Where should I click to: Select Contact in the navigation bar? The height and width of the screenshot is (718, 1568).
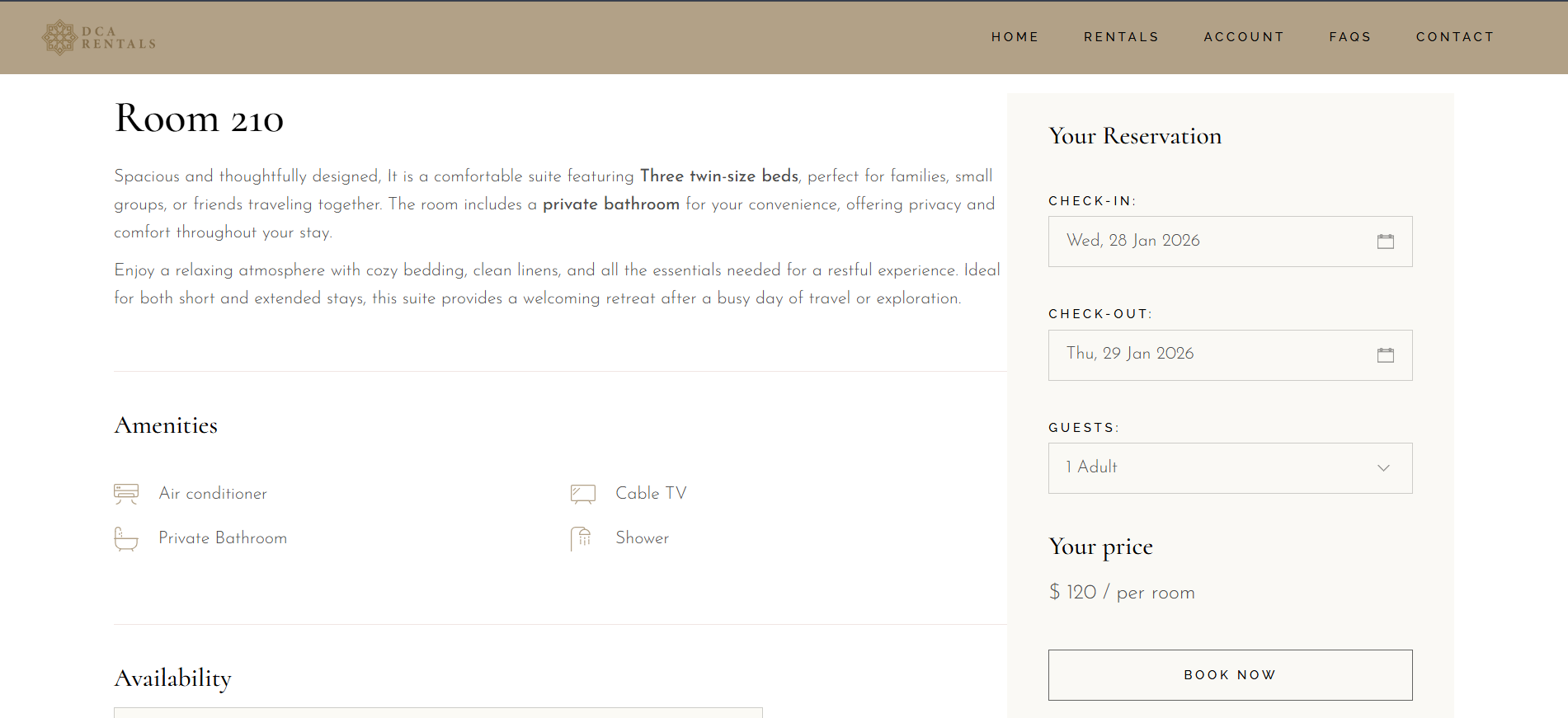pos(1454,37)
